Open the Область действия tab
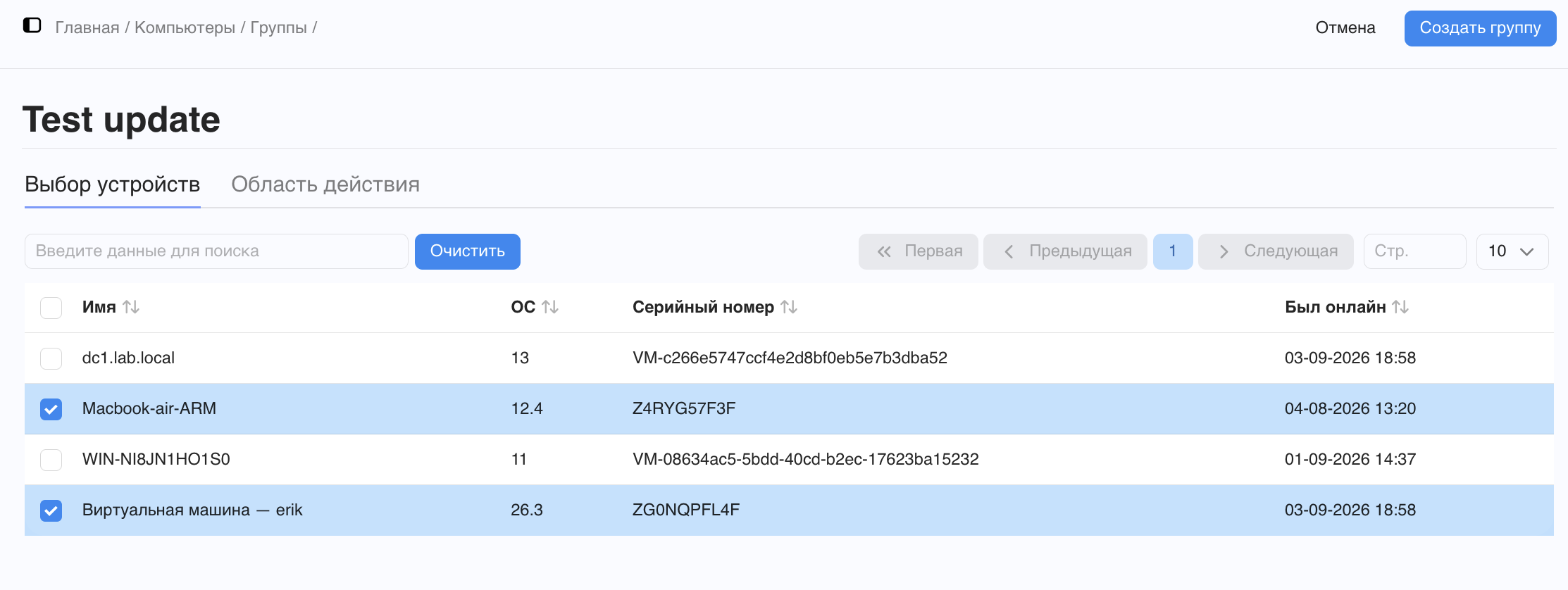This screenshot has height=590, width=1568. 325,184
